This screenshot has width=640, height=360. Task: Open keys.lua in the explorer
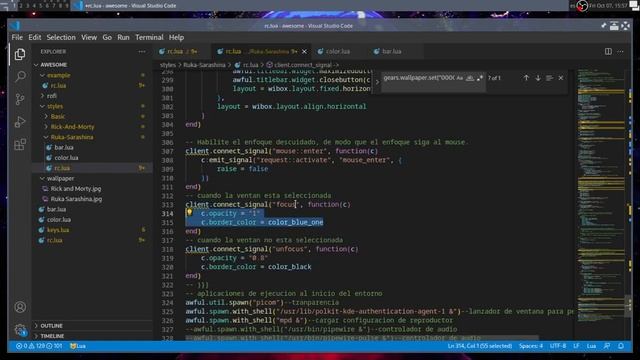click(58, 230)
